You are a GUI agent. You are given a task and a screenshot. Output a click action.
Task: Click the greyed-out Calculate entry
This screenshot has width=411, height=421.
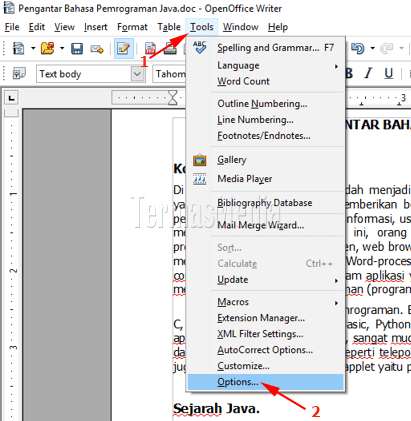(266, 264)
